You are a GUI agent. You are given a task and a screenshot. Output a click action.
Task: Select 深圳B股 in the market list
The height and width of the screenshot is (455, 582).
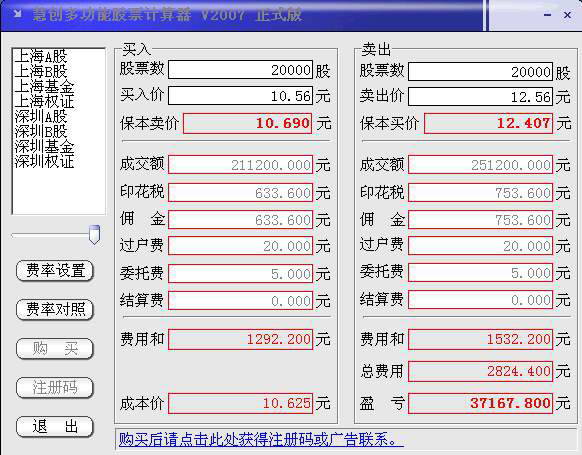point(41,131)
